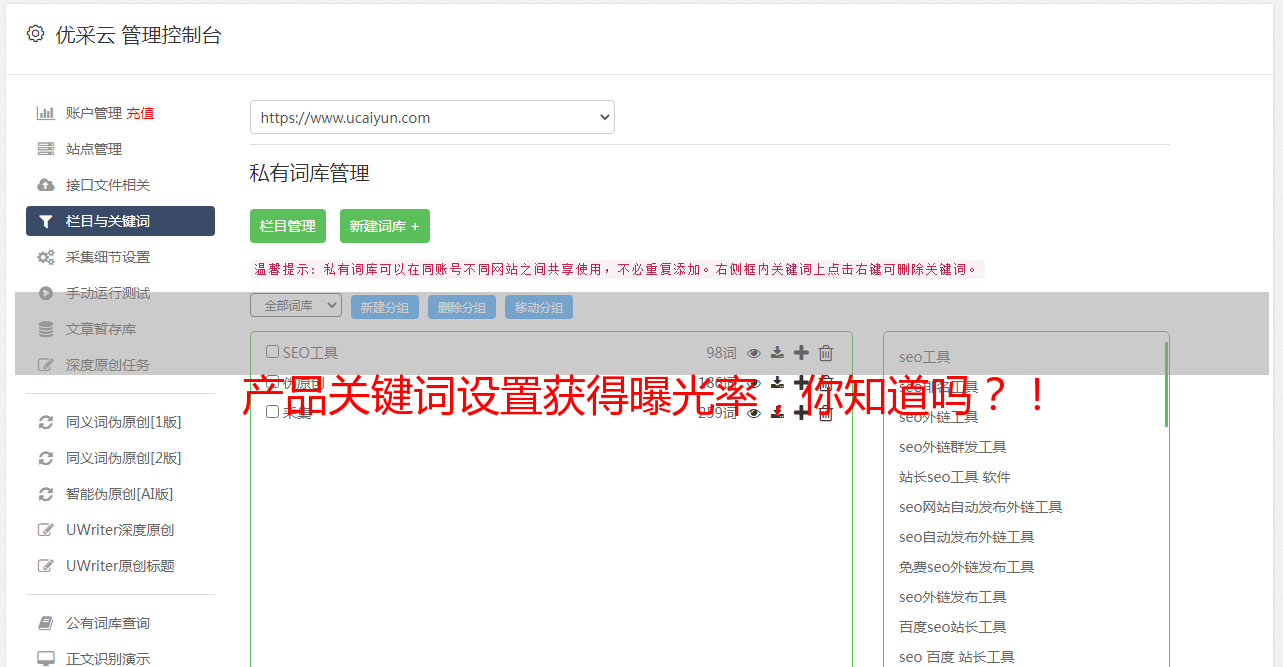Download keywords of the SEO工具 library

(777, 353)
